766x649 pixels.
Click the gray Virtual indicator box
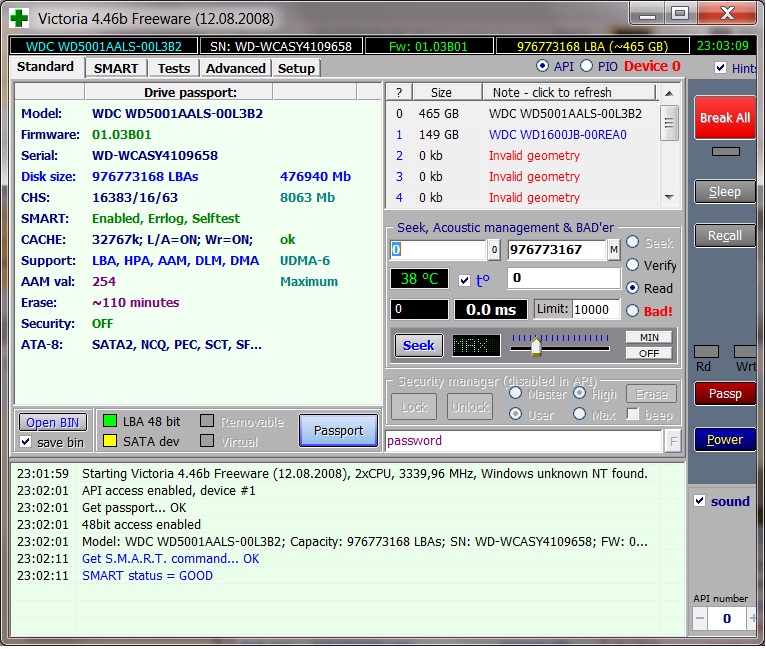click(x=207, y=441)
